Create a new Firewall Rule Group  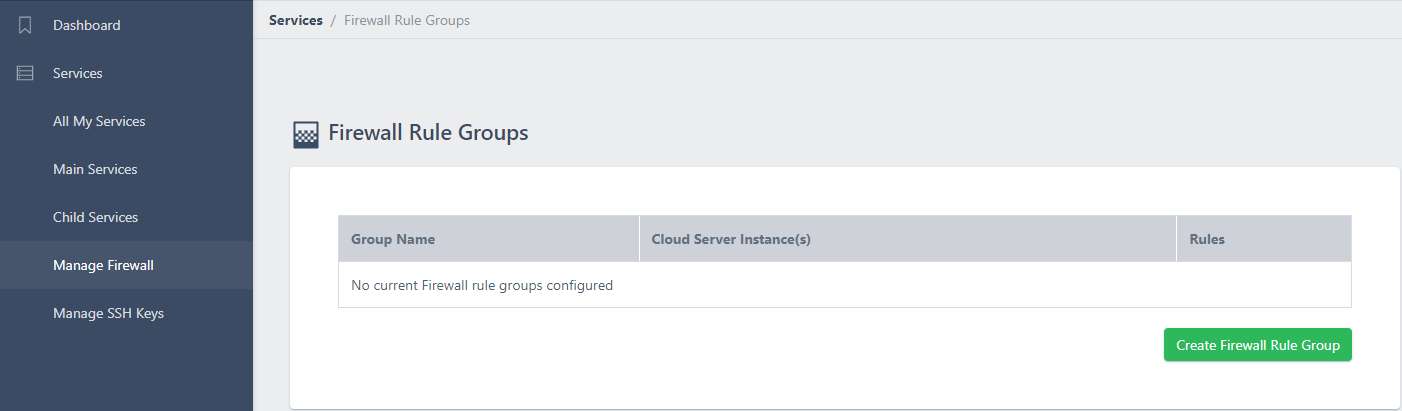point(1258,345)
